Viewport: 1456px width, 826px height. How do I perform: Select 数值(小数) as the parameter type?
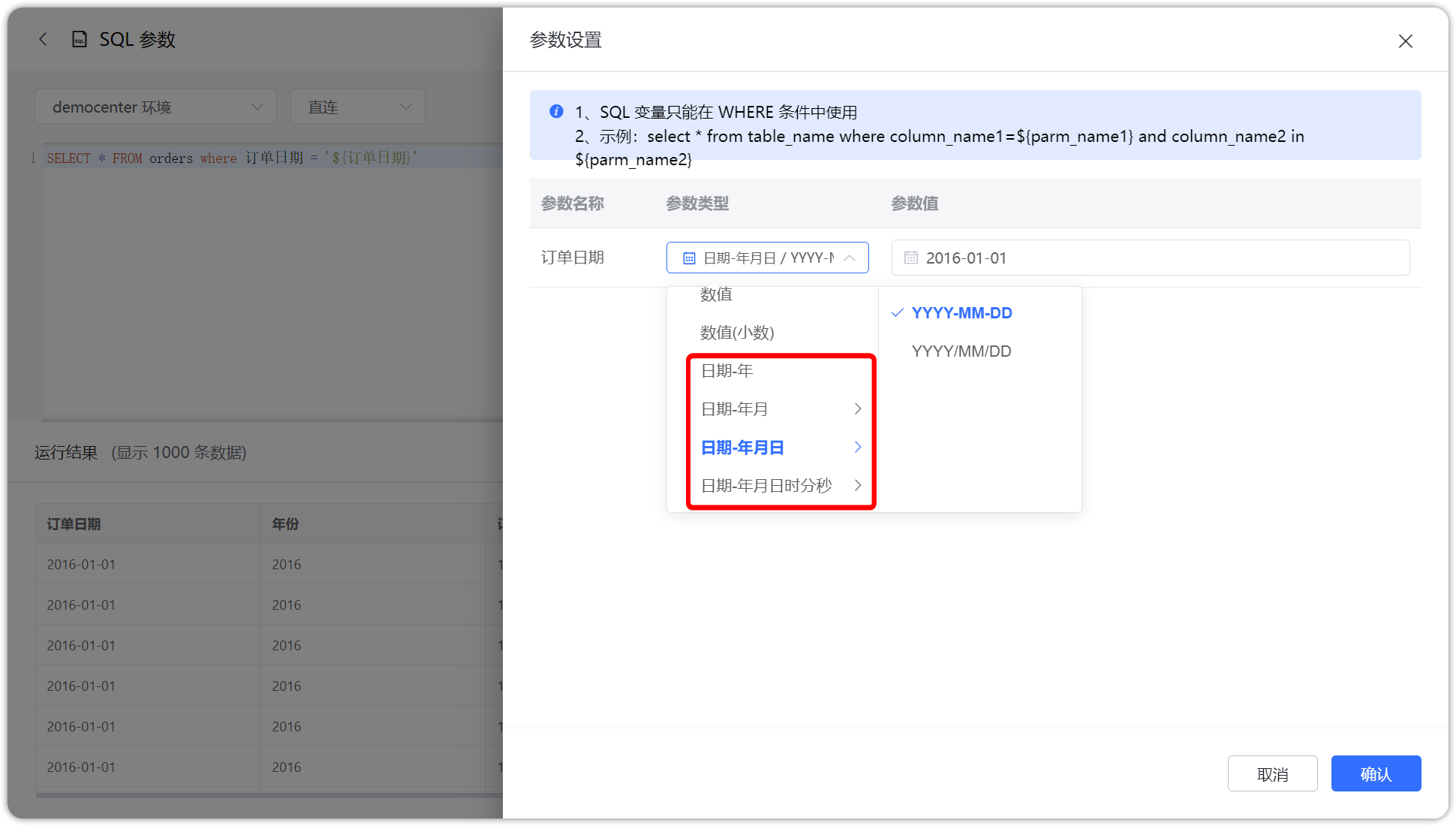point(736,333)
